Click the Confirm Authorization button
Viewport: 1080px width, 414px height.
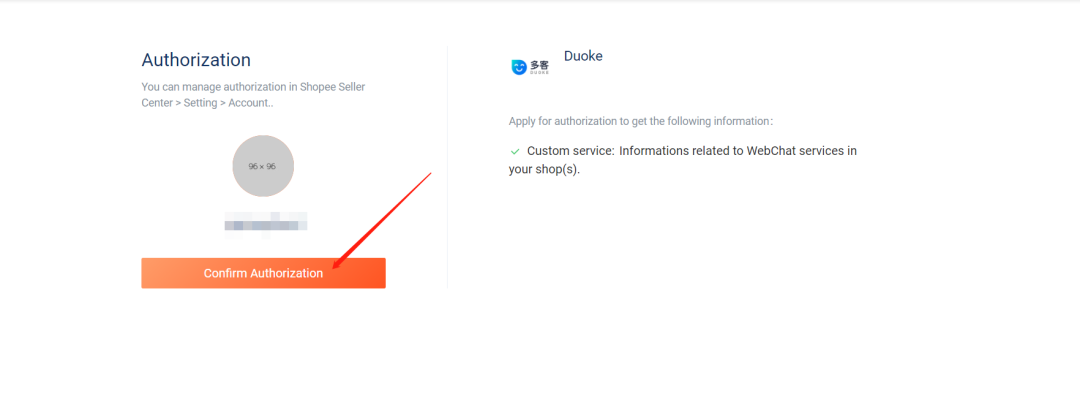263,273
